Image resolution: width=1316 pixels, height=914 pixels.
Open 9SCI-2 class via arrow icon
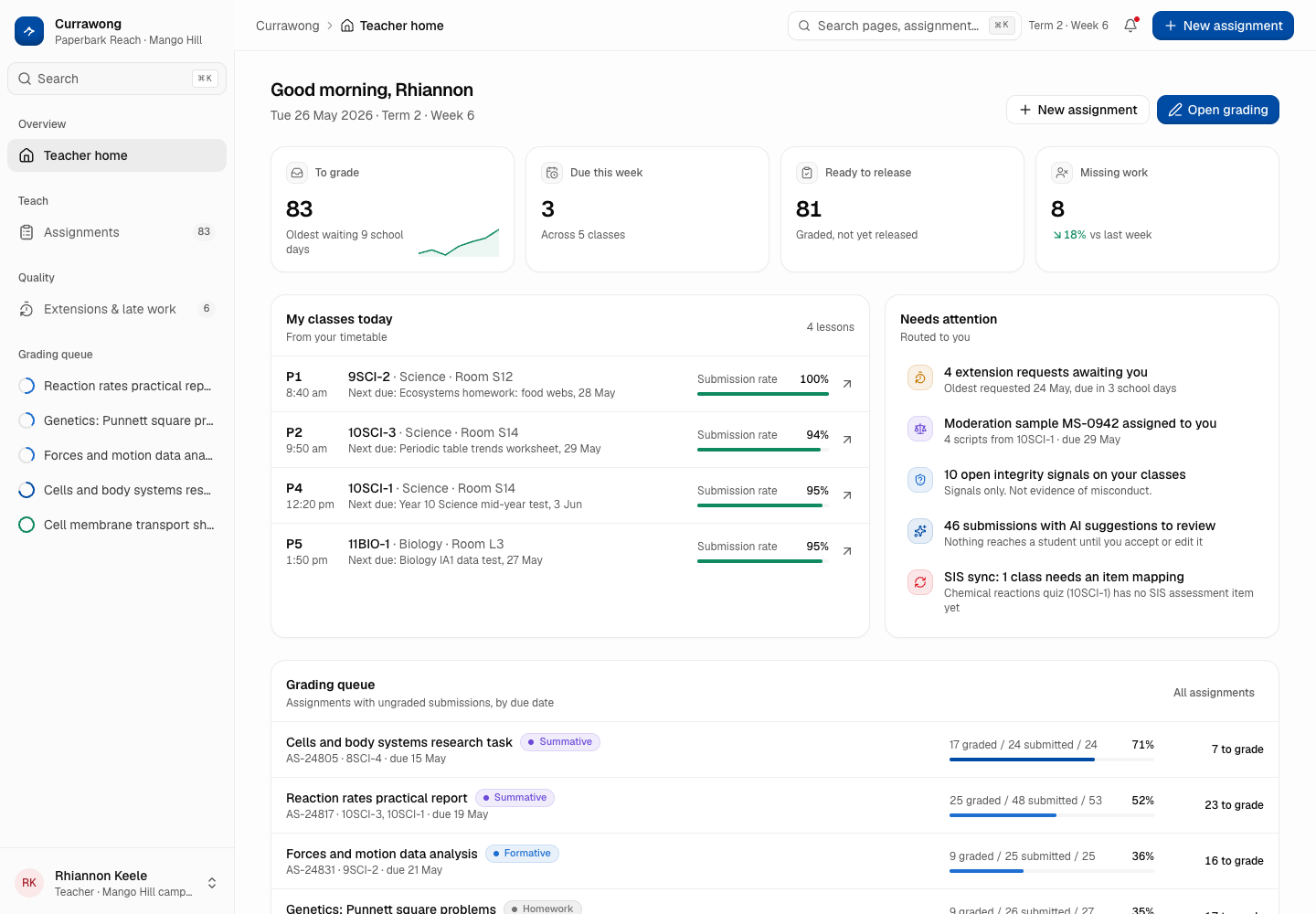[847, 384]
